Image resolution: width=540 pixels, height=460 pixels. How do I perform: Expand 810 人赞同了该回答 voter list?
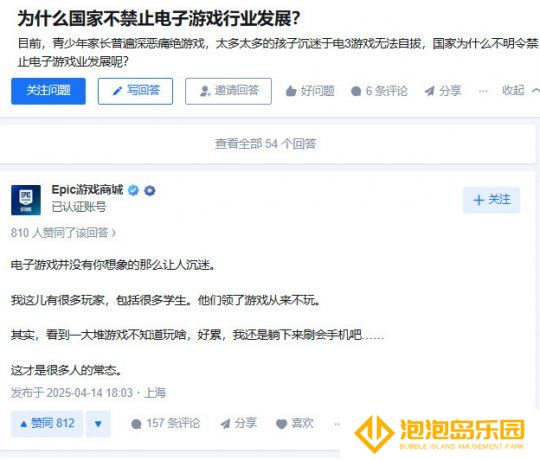[63, 233]
